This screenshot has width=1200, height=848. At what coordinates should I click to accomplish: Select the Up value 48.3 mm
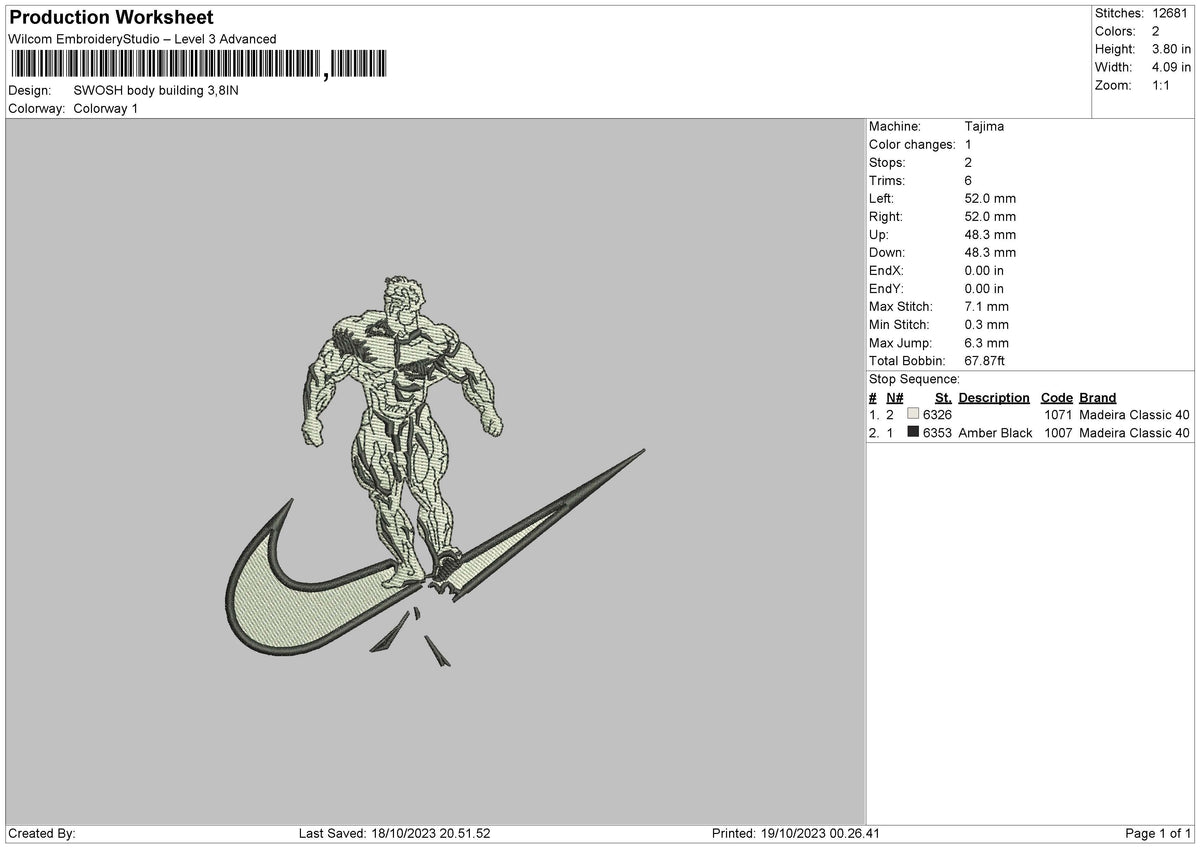990,235
